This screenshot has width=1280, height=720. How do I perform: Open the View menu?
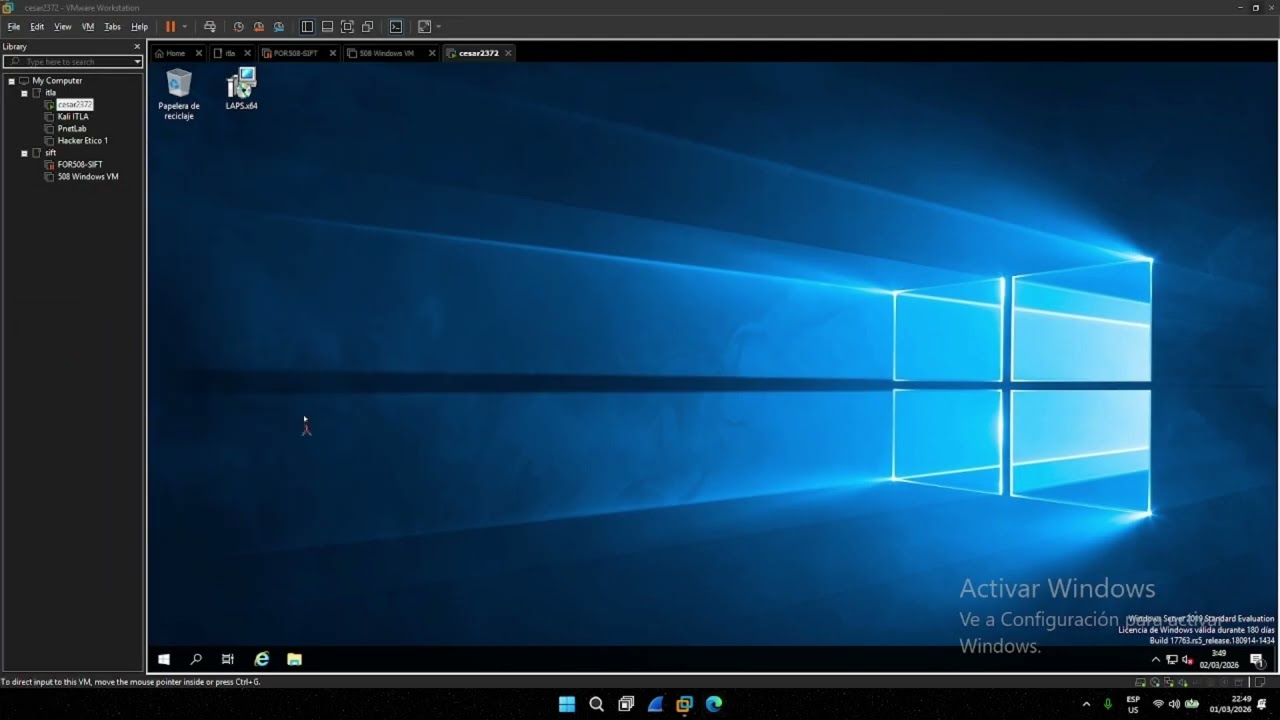(x=63, y=27)
